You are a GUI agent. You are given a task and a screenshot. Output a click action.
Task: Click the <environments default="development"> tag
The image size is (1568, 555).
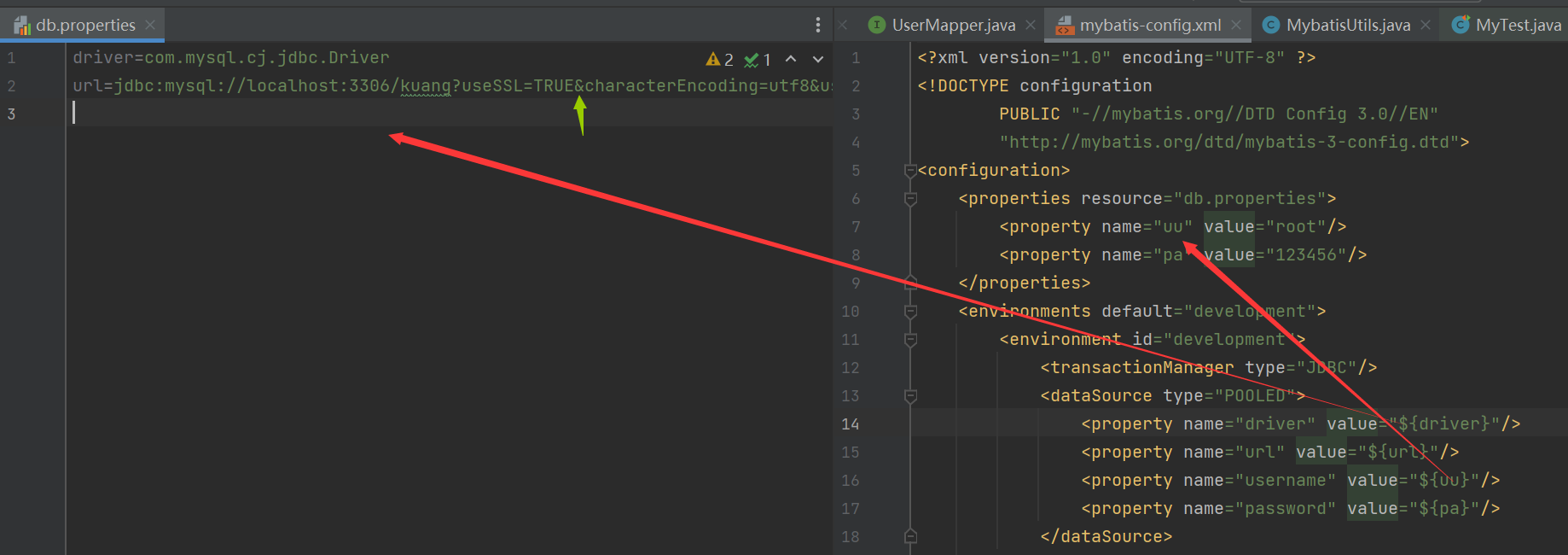pyautogui.click(x=1142, y=311)
